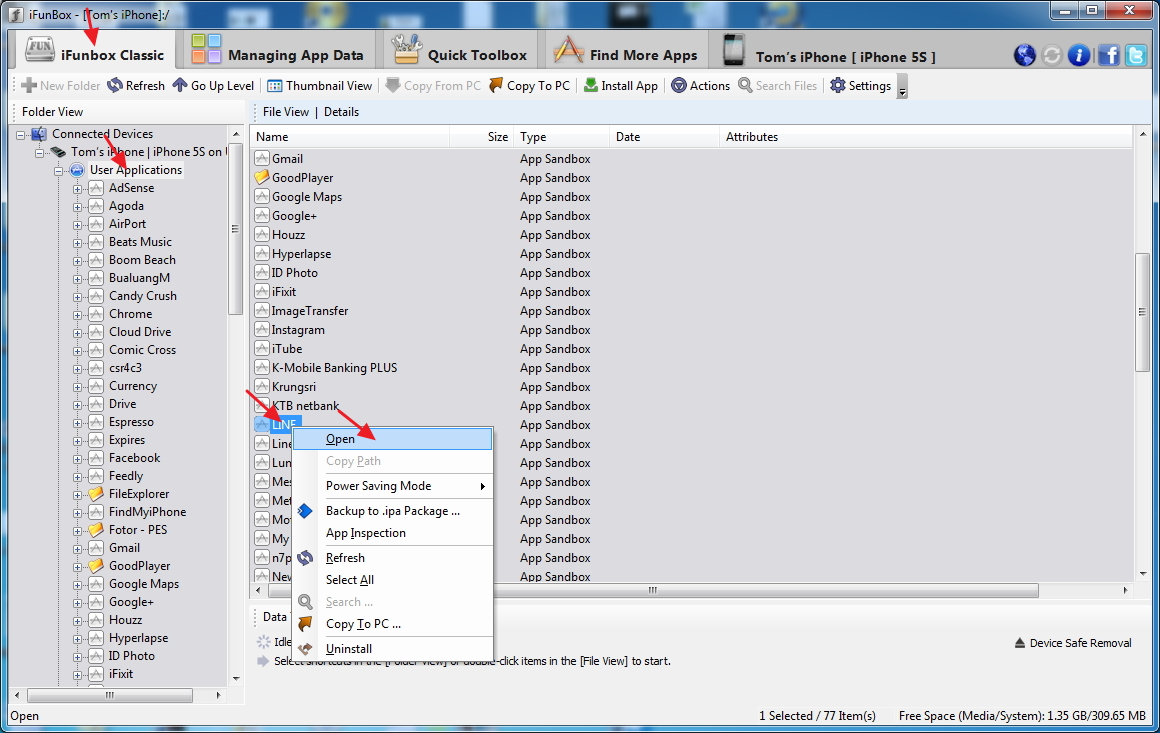Click the Refresh toolbar icon
The width and height of the screenshot is (1160, 733).
click(136, 86)
